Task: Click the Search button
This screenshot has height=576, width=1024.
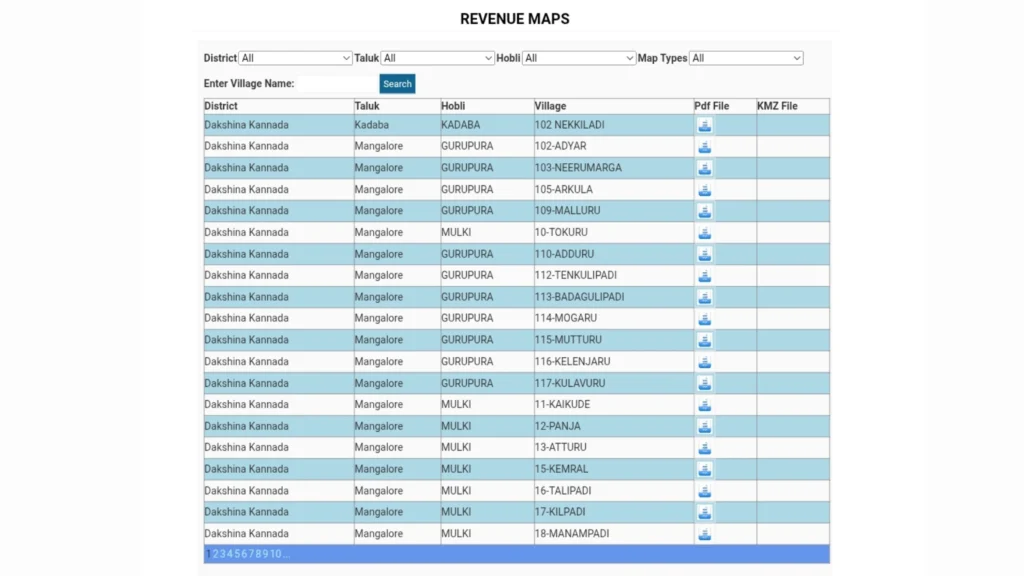Action: coord(397,84)
